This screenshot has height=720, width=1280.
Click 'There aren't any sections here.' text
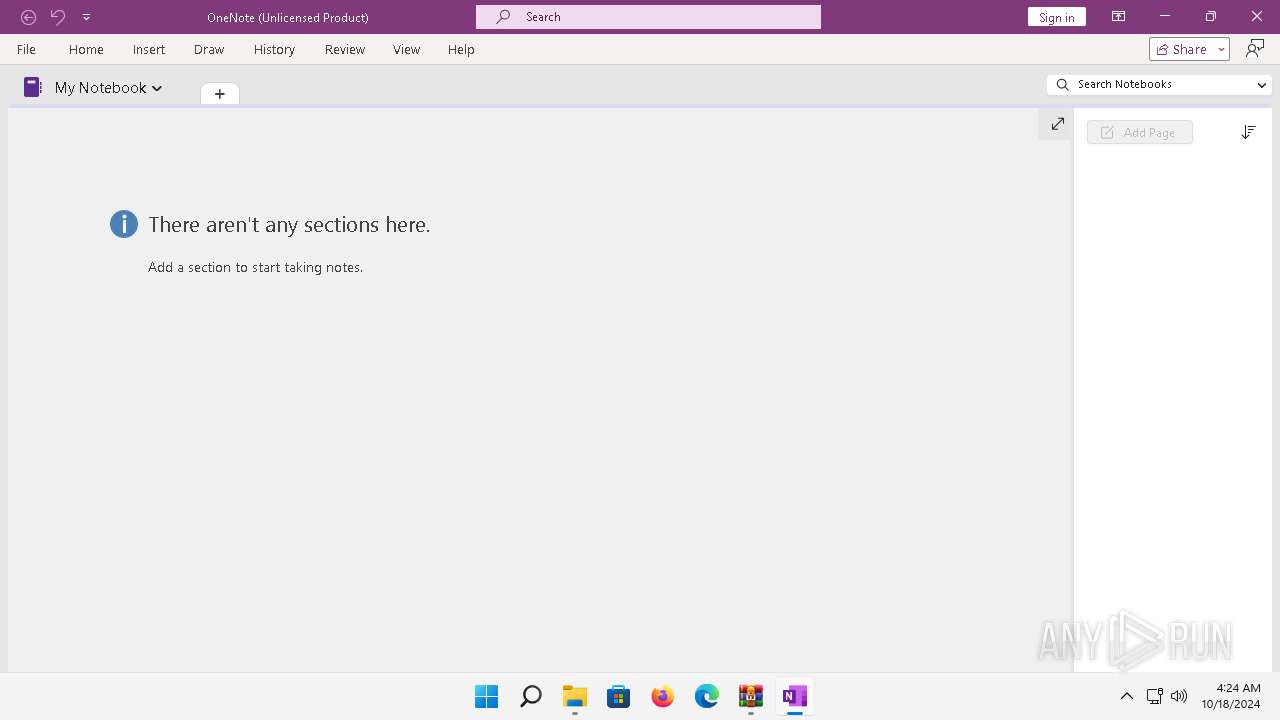[289, 225]
